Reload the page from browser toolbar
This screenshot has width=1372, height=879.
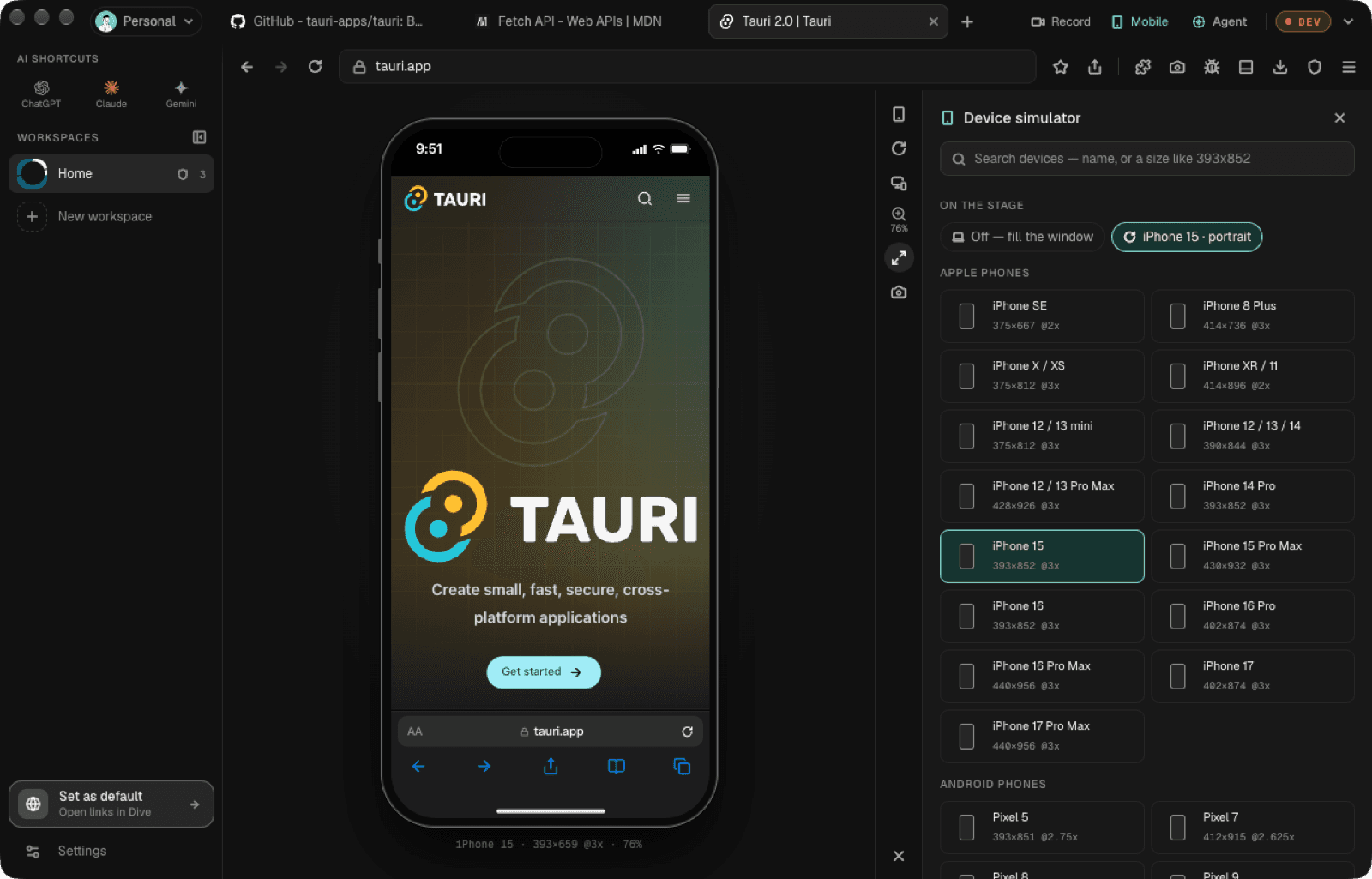(316, 67)
